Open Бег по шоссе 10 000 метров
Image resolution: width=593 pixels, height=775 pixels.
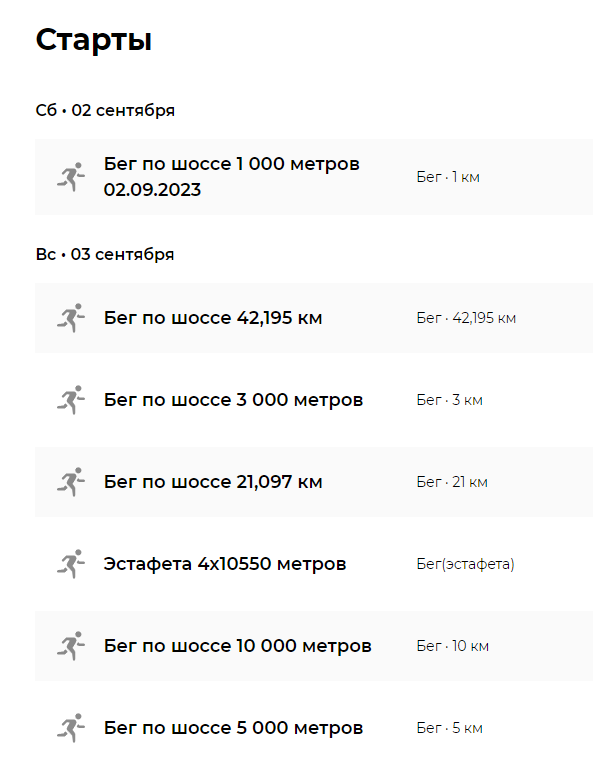(x=238, y=646)
